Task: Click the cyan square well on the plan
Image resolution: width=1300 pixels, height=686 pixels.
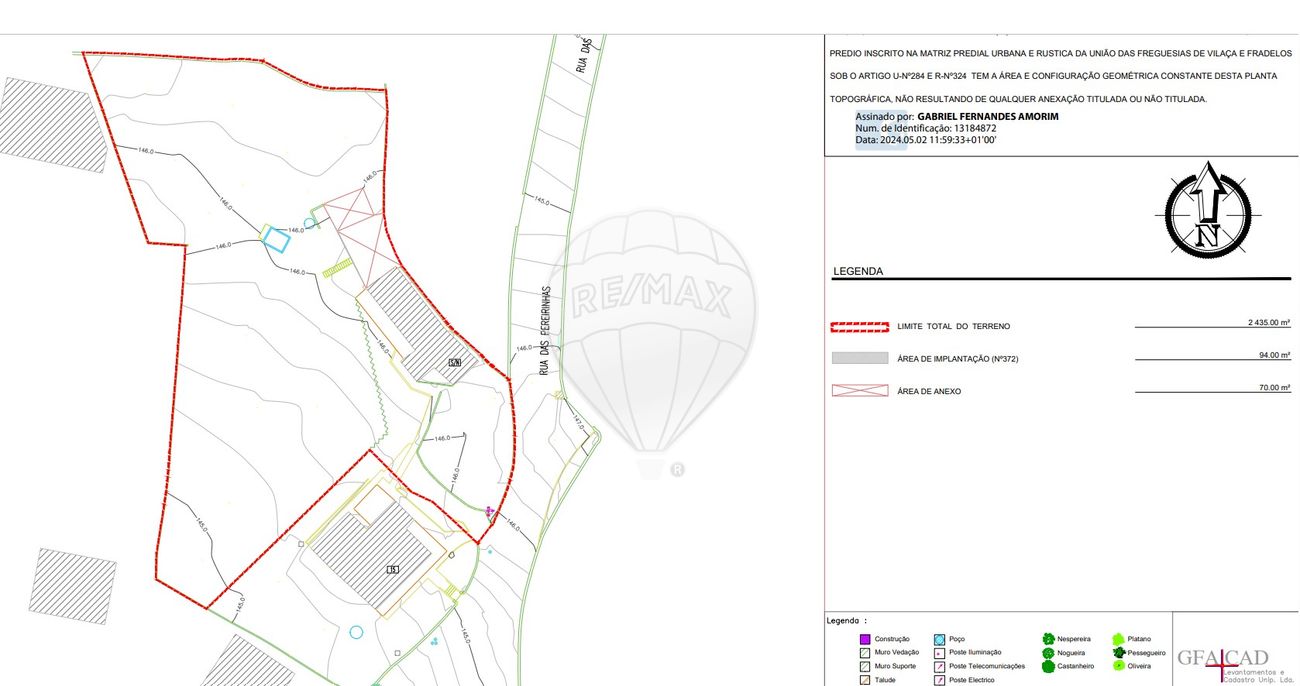Action: click(x=276, y=238)
